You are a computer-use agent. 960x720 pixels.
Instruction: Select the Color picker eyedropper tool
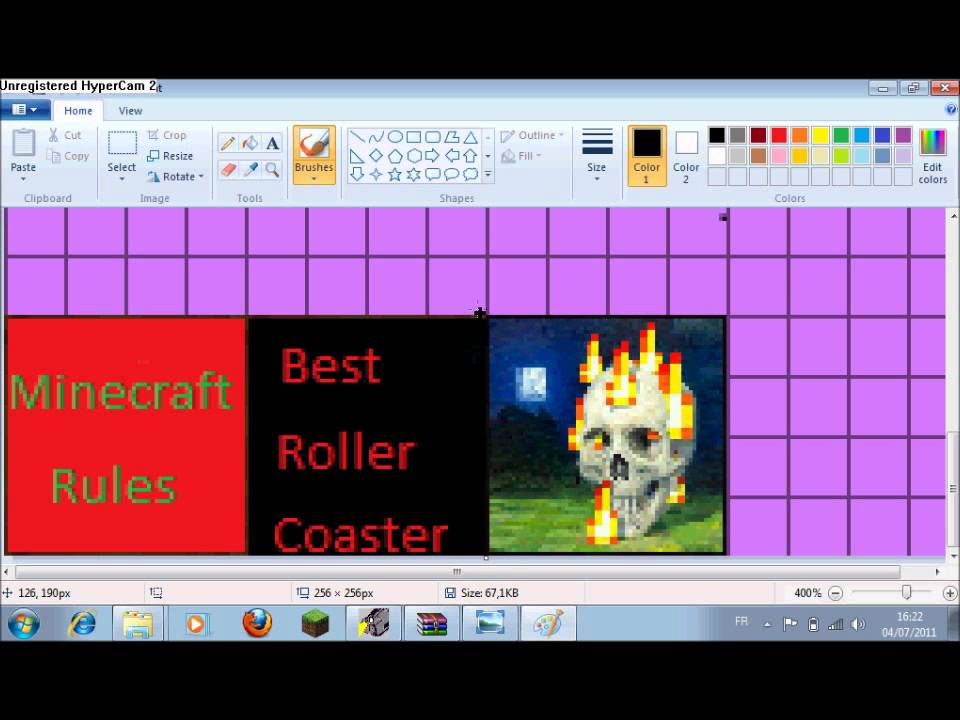point(250,169)
